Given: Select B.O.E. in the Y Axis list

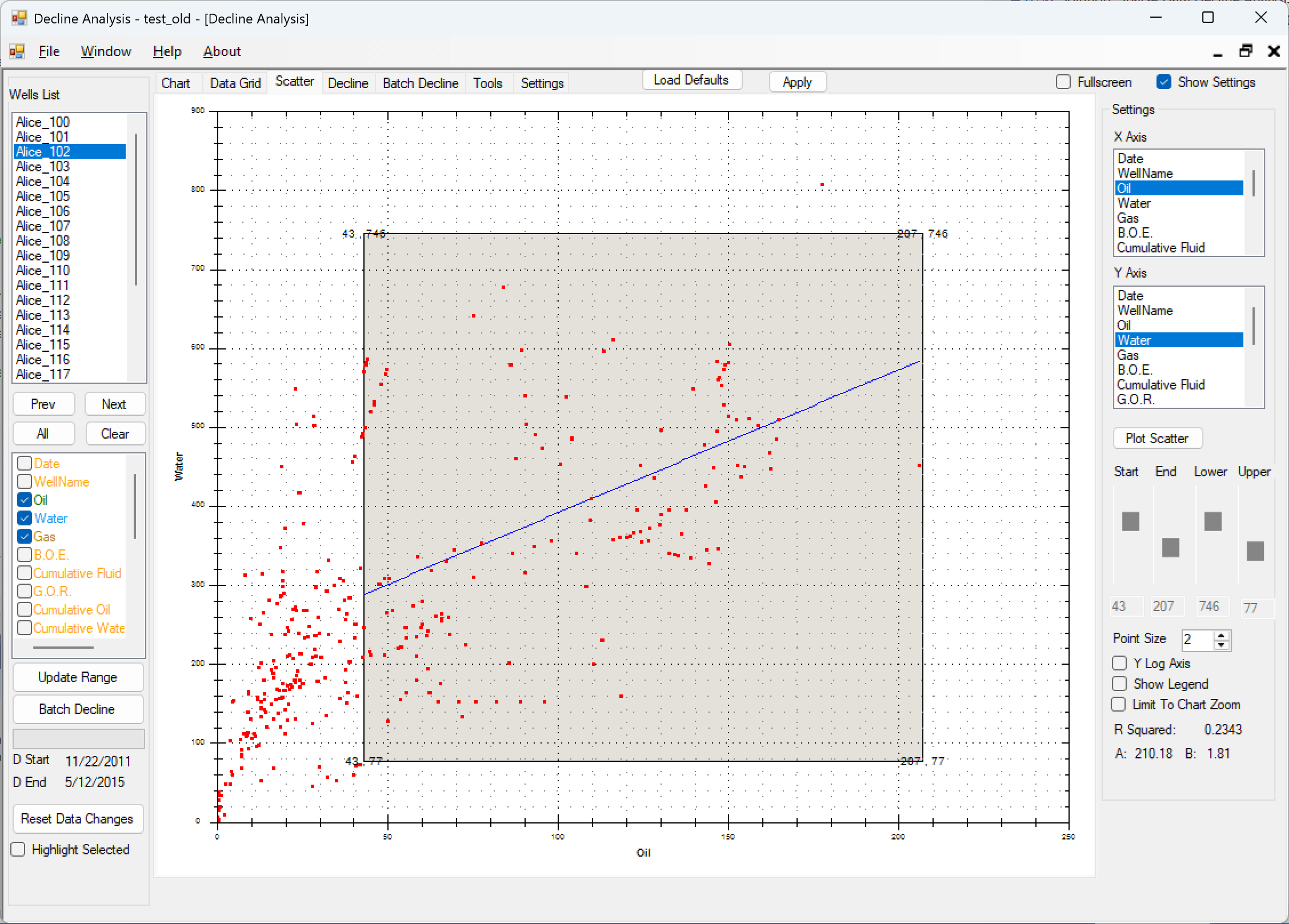Looking at the screenshot, I should pos(1179,369).
